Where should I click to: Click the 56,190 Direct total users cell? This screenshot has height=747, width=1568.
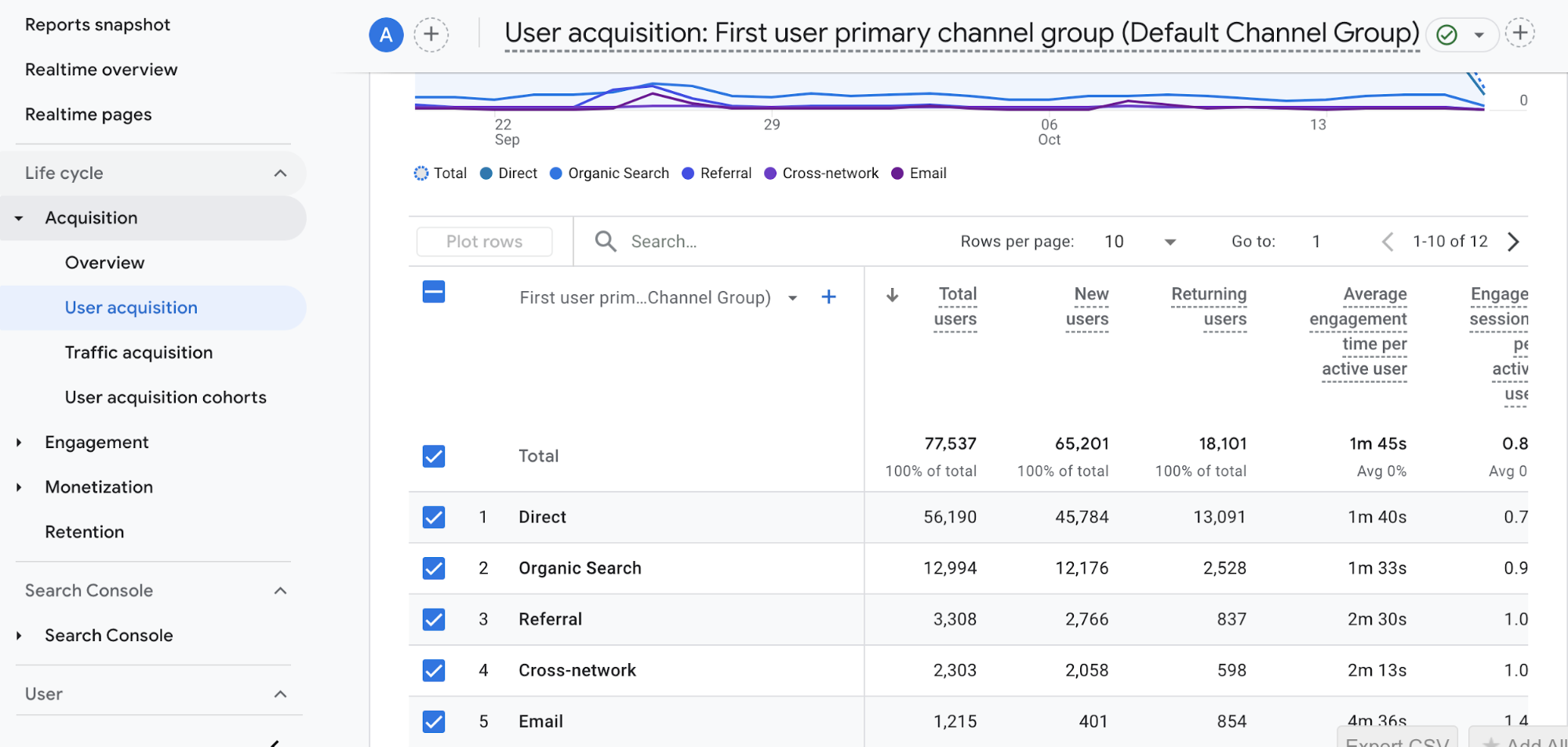click(x=950, y=517)
